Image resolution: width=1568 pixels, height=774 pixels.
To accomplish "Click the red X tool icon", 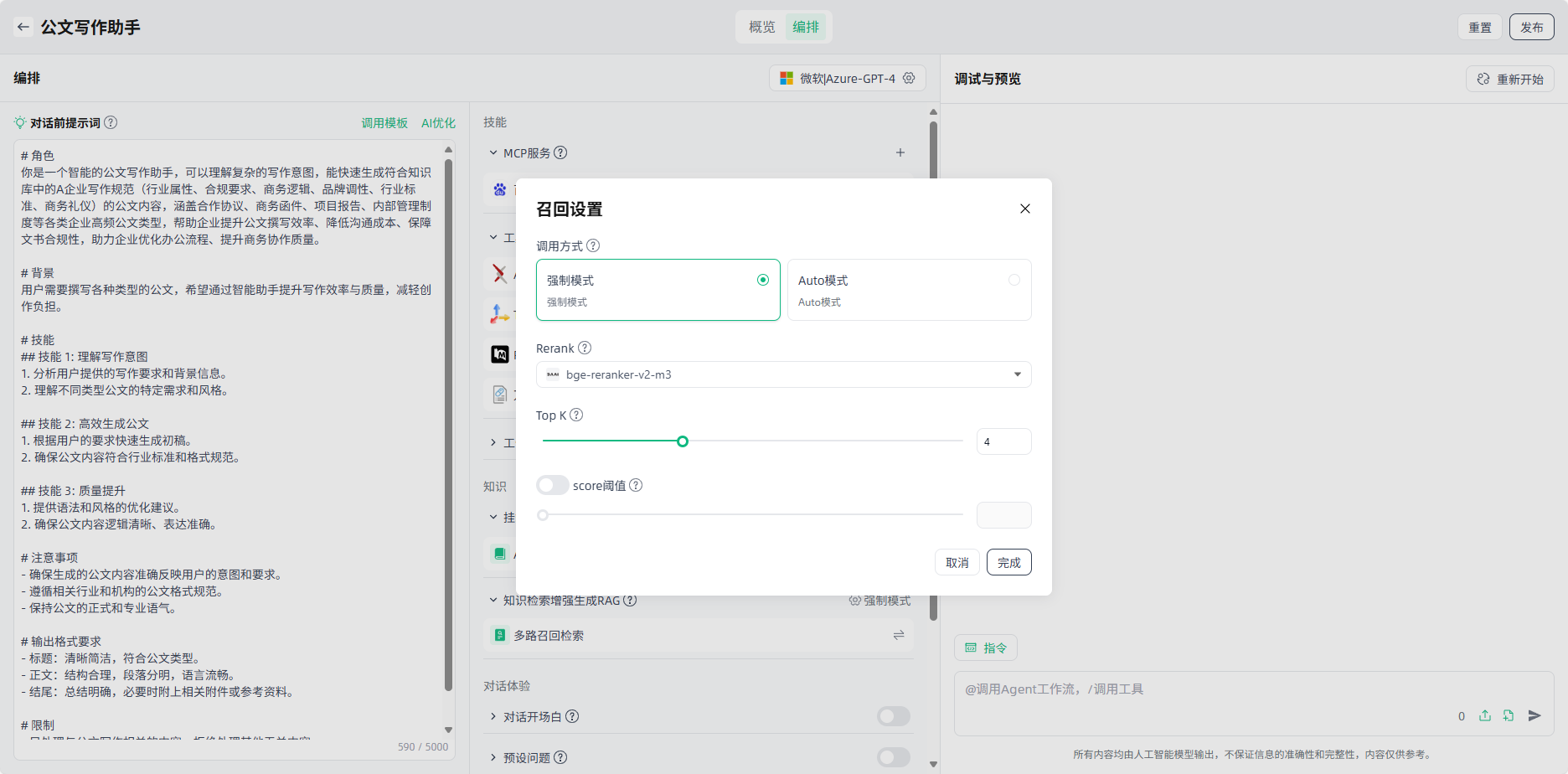I will coord(500,273).
